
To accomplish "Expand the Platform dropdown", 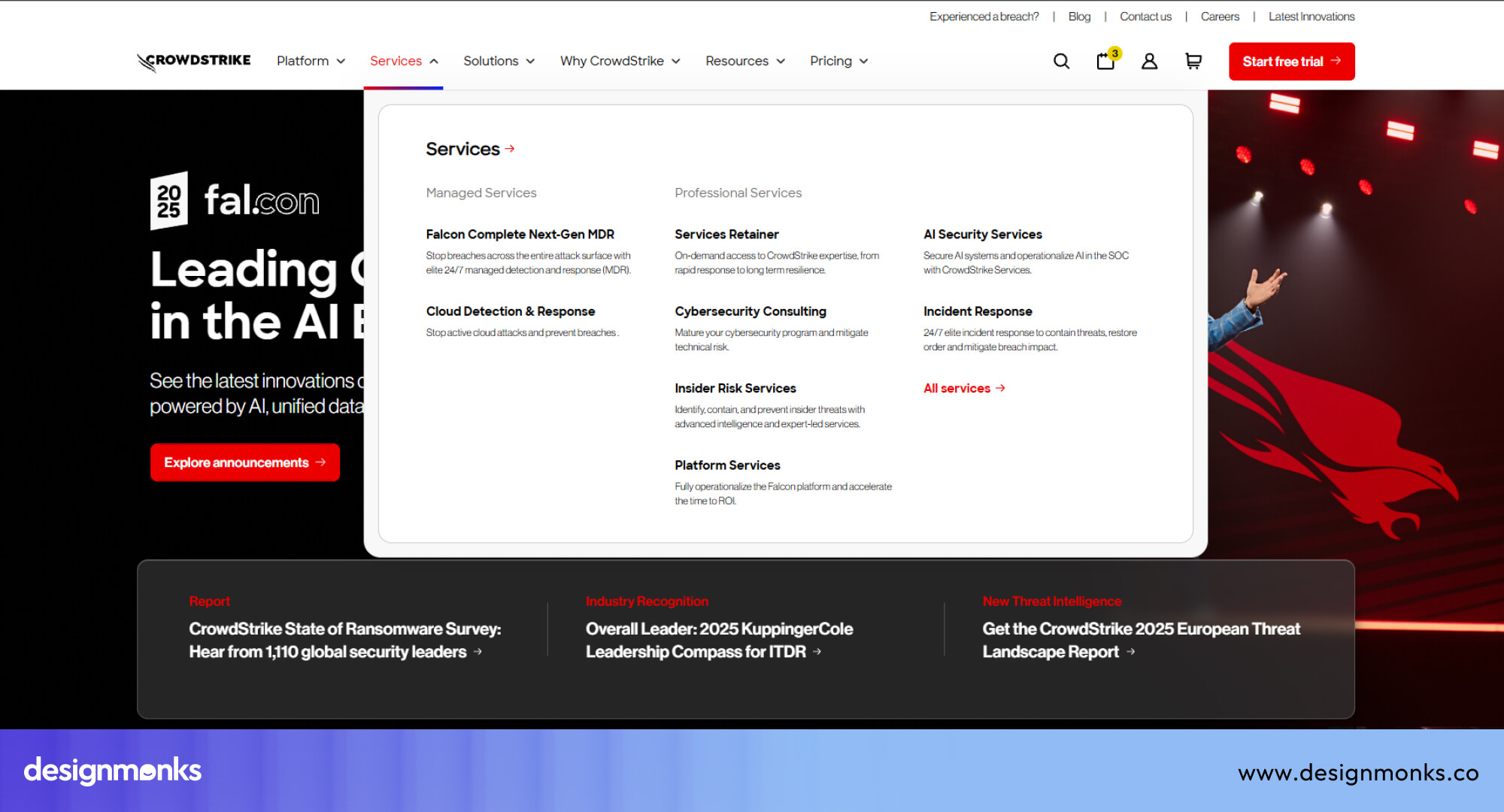I will [311, 61].
